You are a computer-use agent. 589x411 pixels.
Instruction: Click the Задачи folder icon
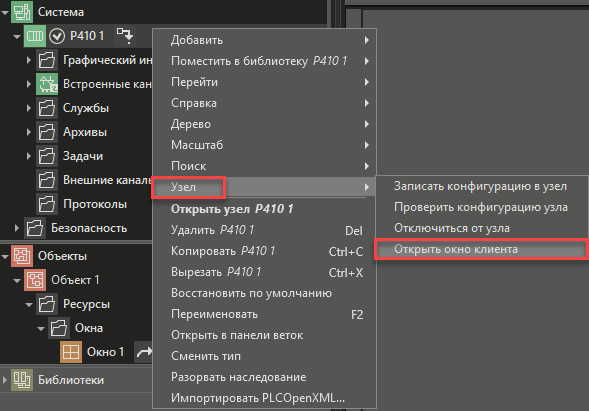pyautogui.click(x=47, y=156)
